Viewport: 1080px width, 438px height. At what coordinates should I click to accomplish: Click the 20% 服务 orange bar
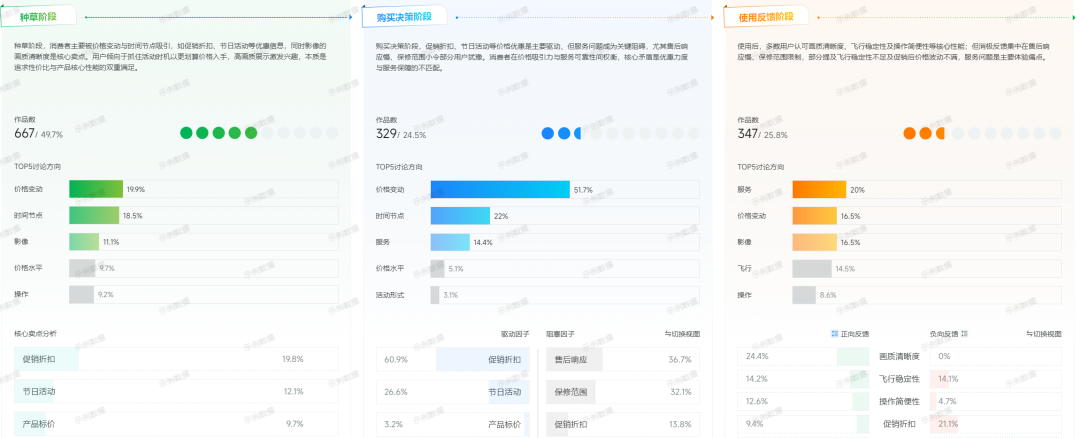[819, 189]
